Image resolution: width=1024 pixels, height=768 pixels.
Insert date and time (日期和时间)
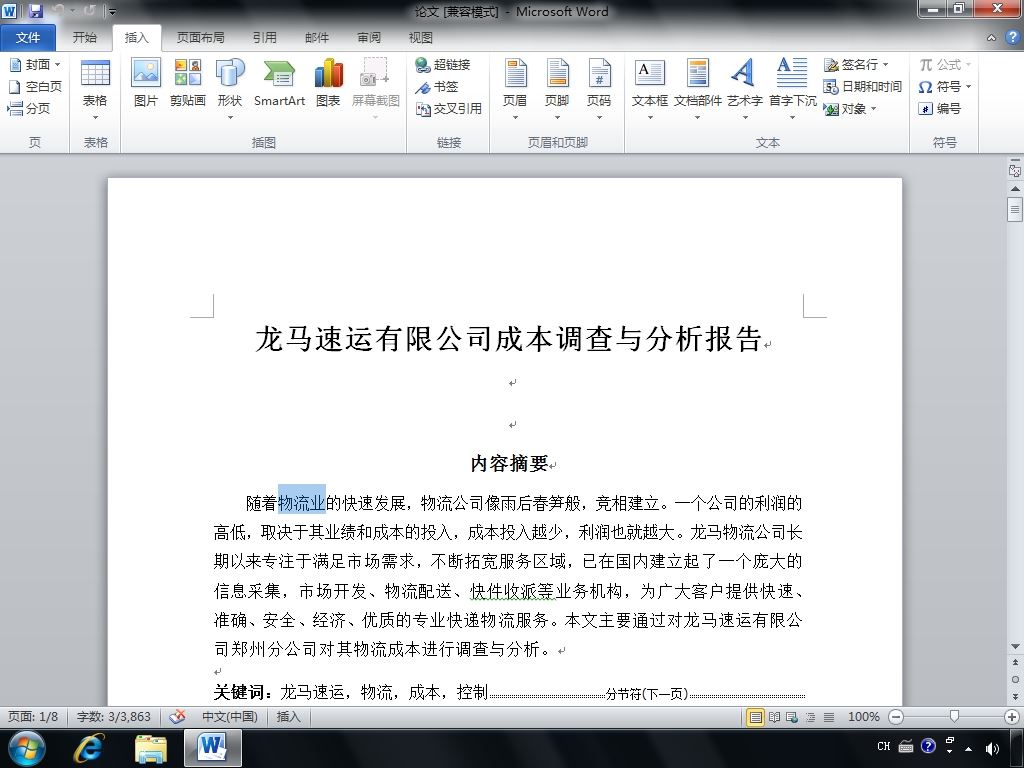click(x=863, y=86)
